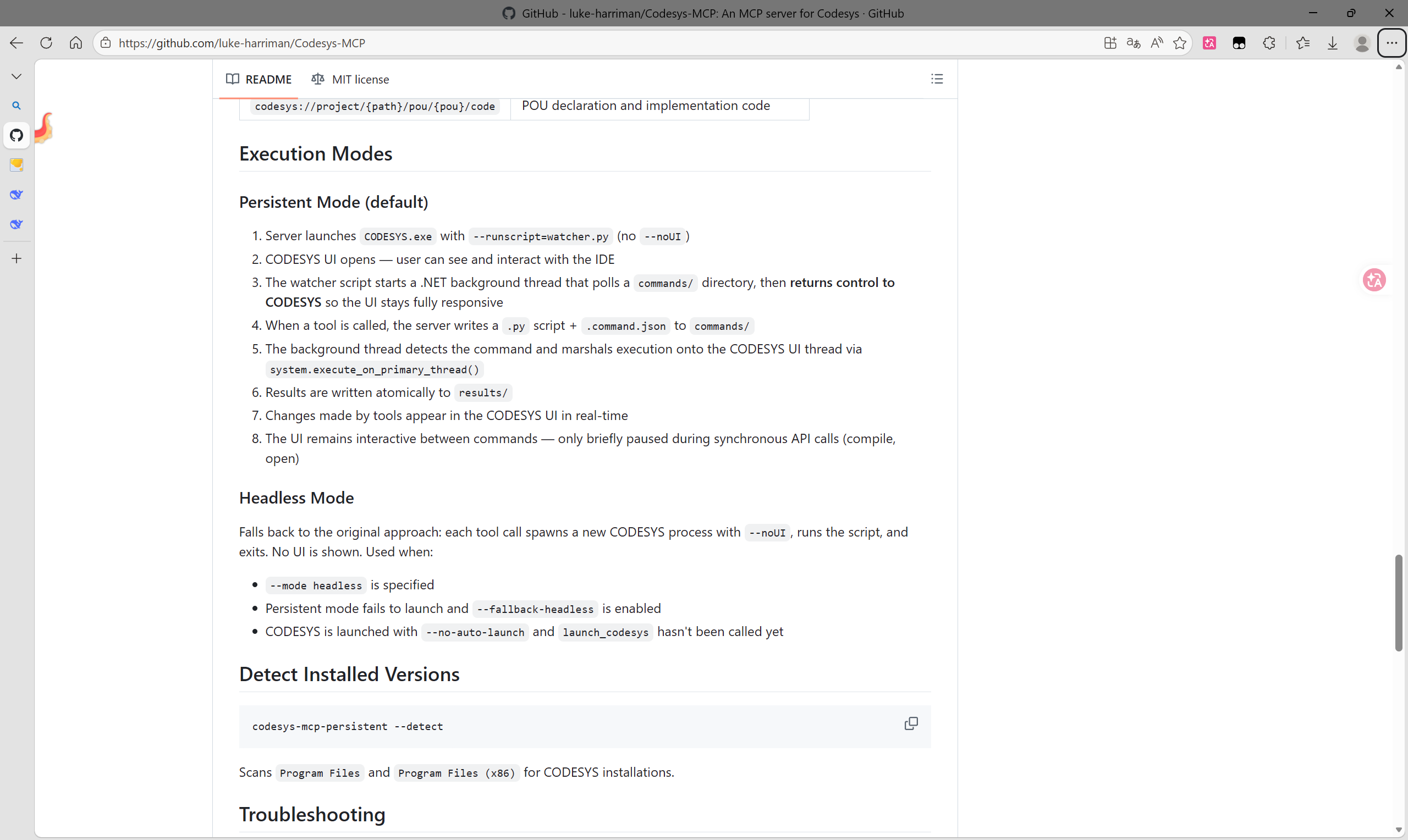This screenshot has width=1408, height=840.
Task: Click the Execution Modes heading
Action: [315, 154]
